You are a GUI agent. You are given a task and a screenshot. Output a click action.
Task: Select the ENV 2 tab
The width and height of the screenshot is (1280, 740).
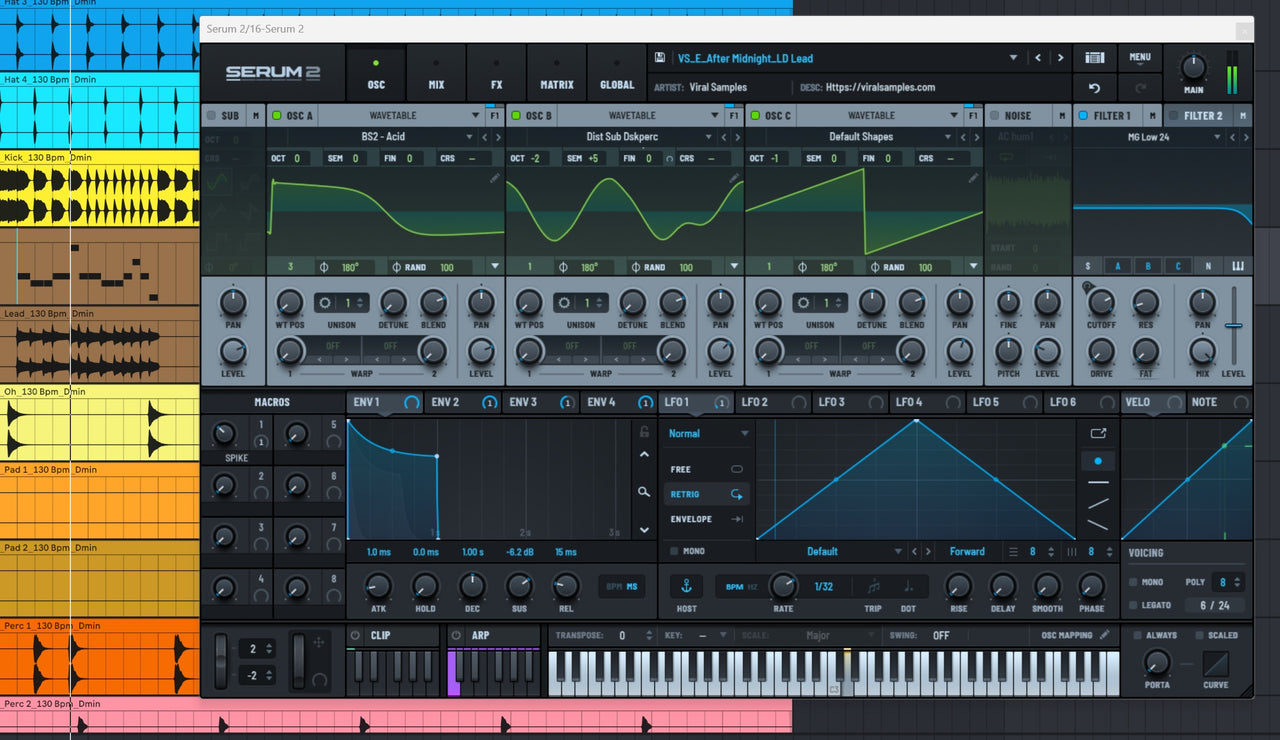(463, 402)
